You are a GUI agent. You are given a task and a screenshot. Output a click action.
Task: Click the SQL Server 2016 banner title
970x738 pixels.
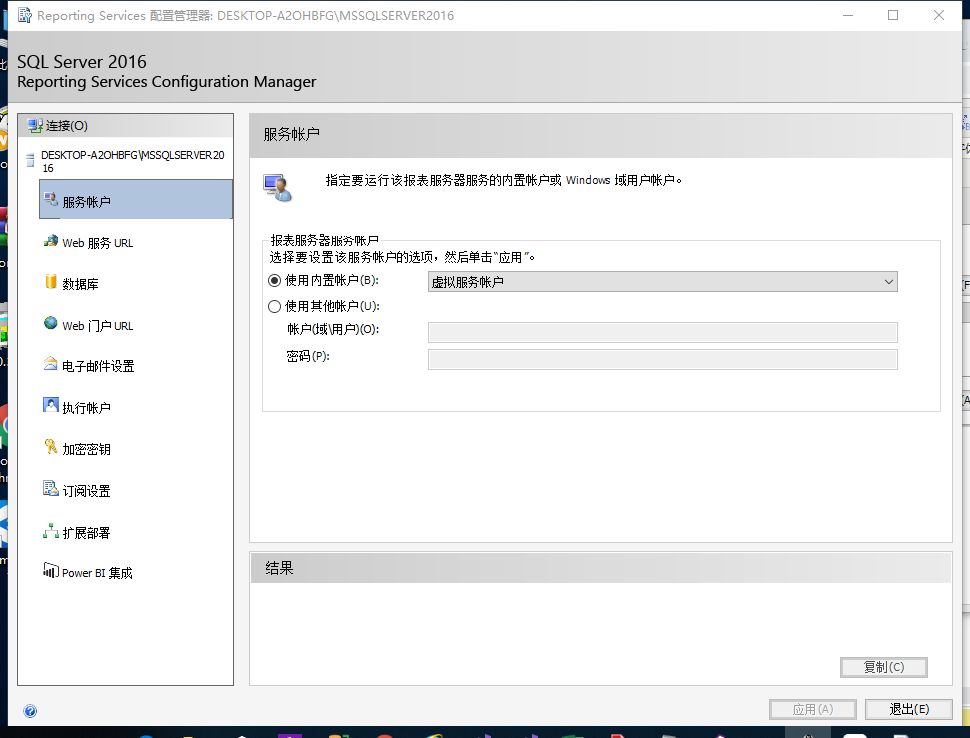[x=82, y=62]
